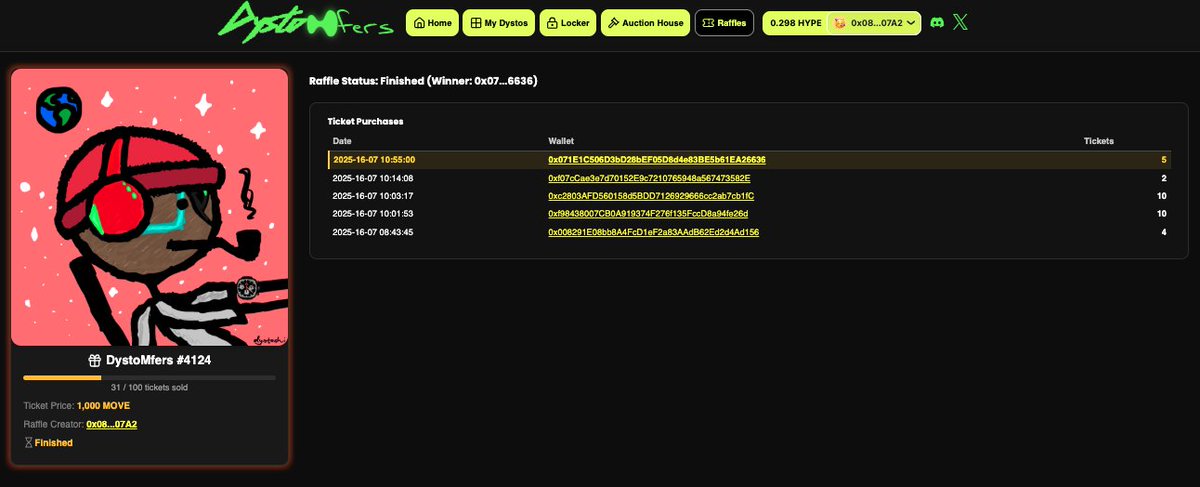Click the DystoMfers logo
The height and width of the screenshot is (487, 1200).
click(x=305, y=23)
